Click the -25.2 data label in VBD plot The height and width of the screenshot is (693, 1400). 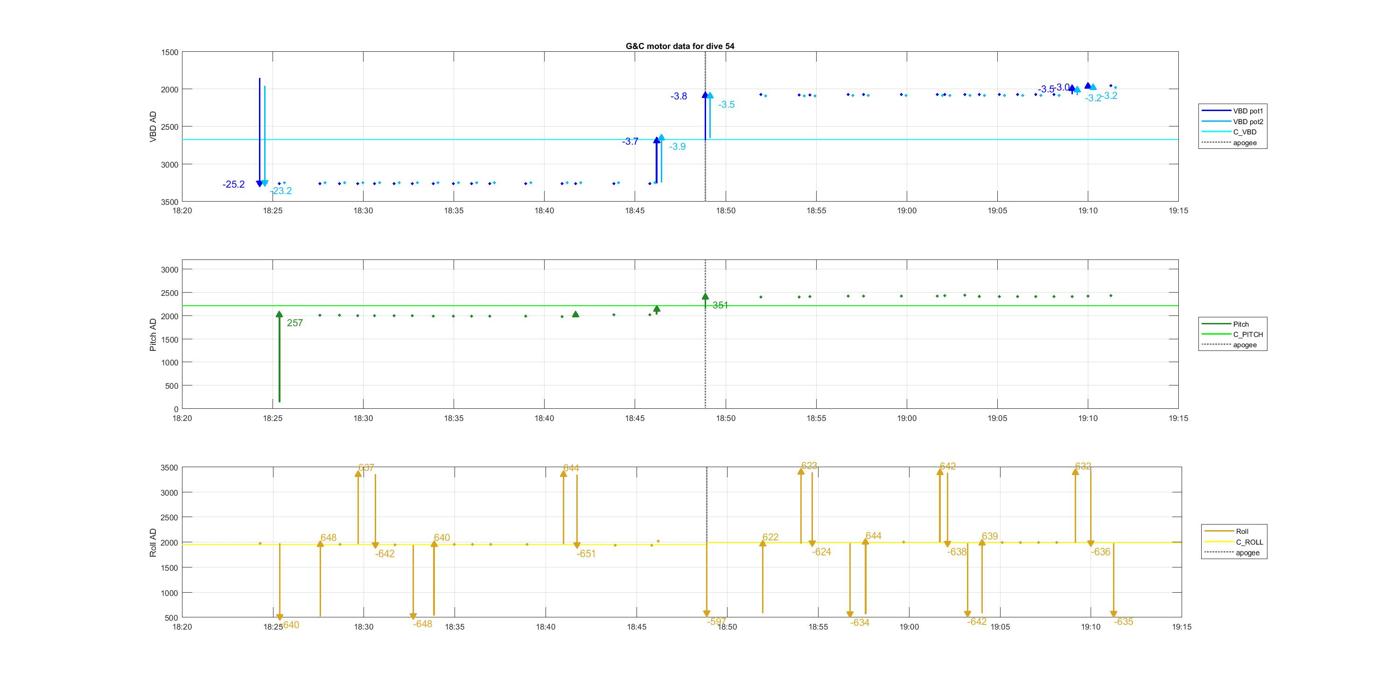pyautogui.click(x=234, y=184)
